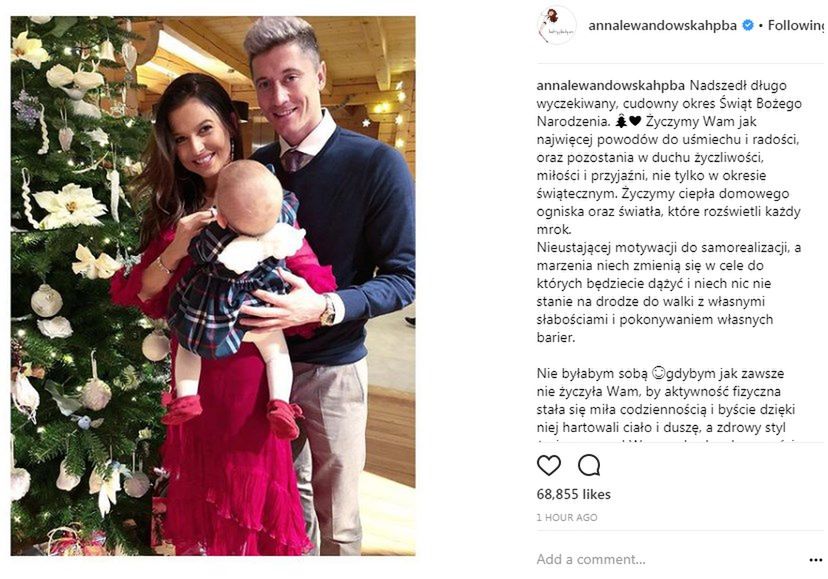Open comments via the speech bubble icon
The width and height of the screenshot is (828, 579).
coord(589,465)
